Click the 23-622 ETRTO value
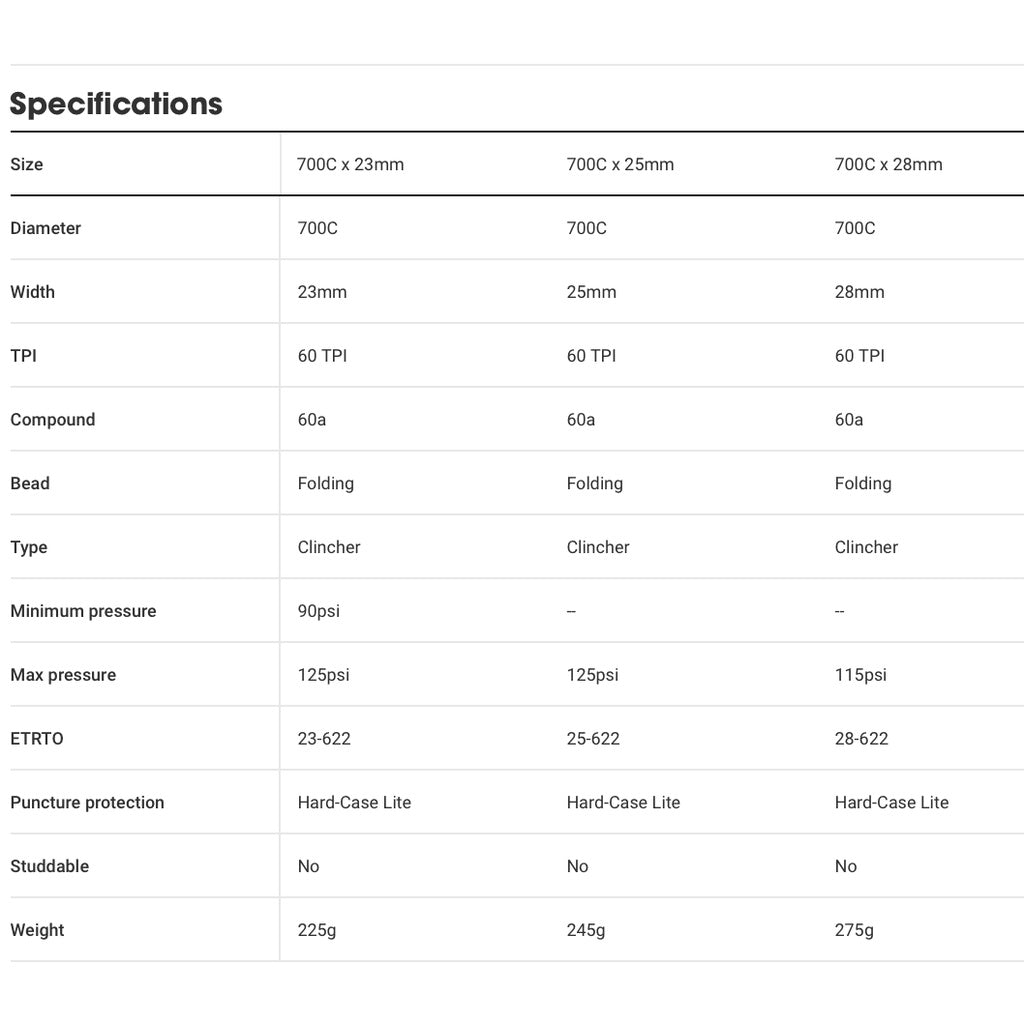Image resolution: width=1024 pixels, height=1024 pixels. (324, 739)
